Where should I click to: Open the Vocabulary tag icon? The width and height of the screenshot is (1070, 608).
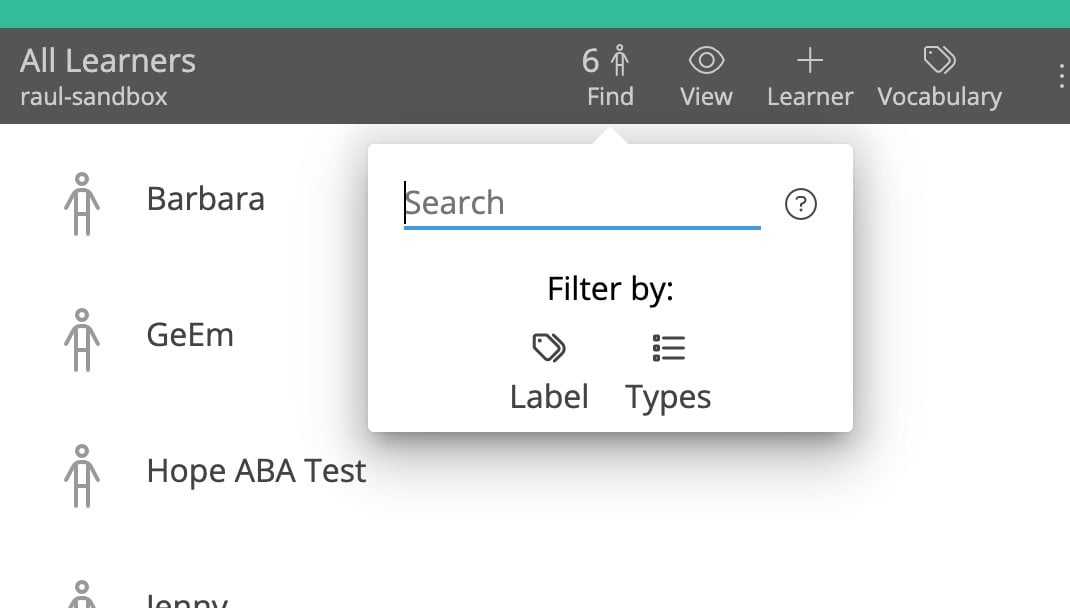(939, 62)
